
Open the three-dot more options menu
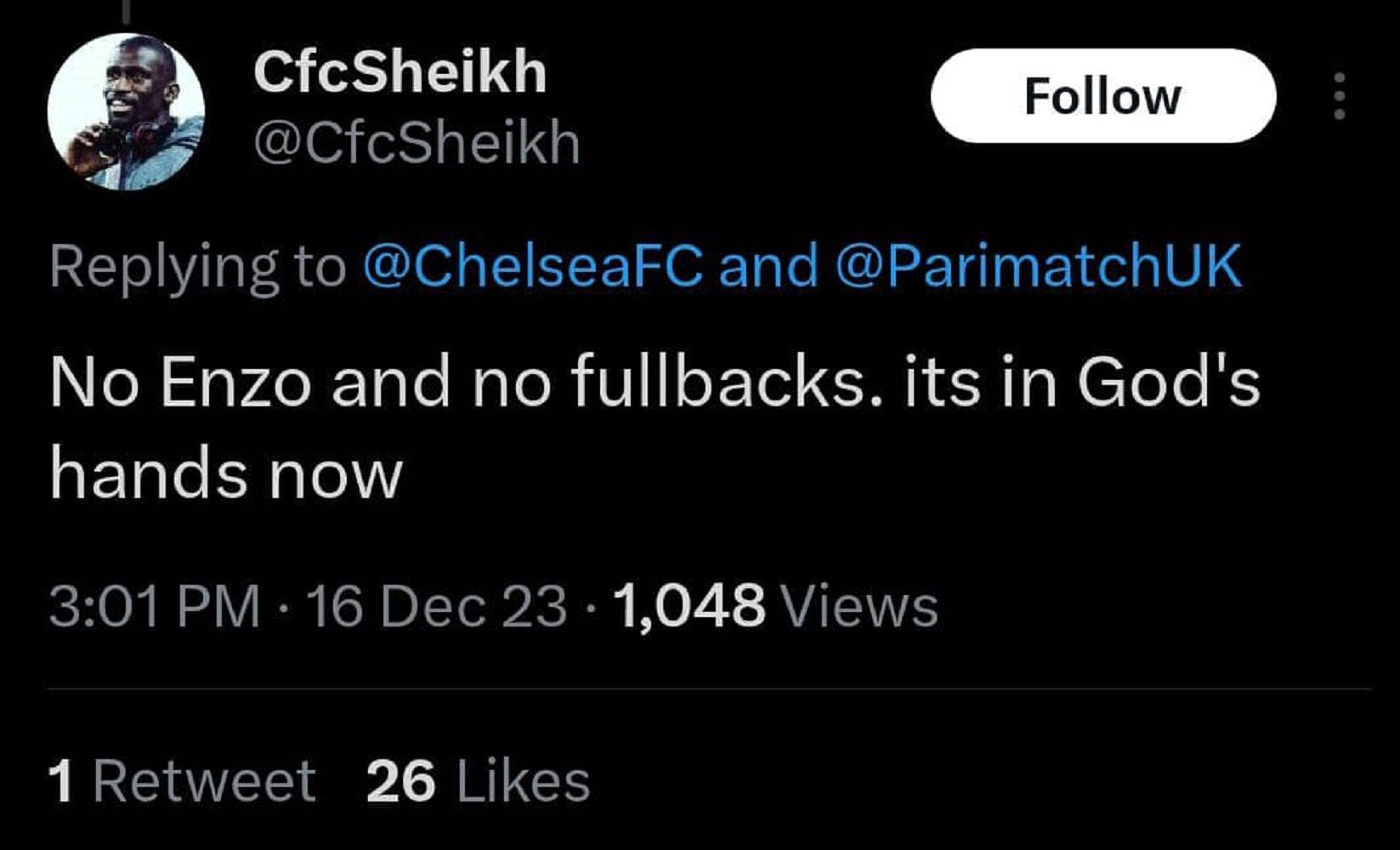(x=1339, y=96)
